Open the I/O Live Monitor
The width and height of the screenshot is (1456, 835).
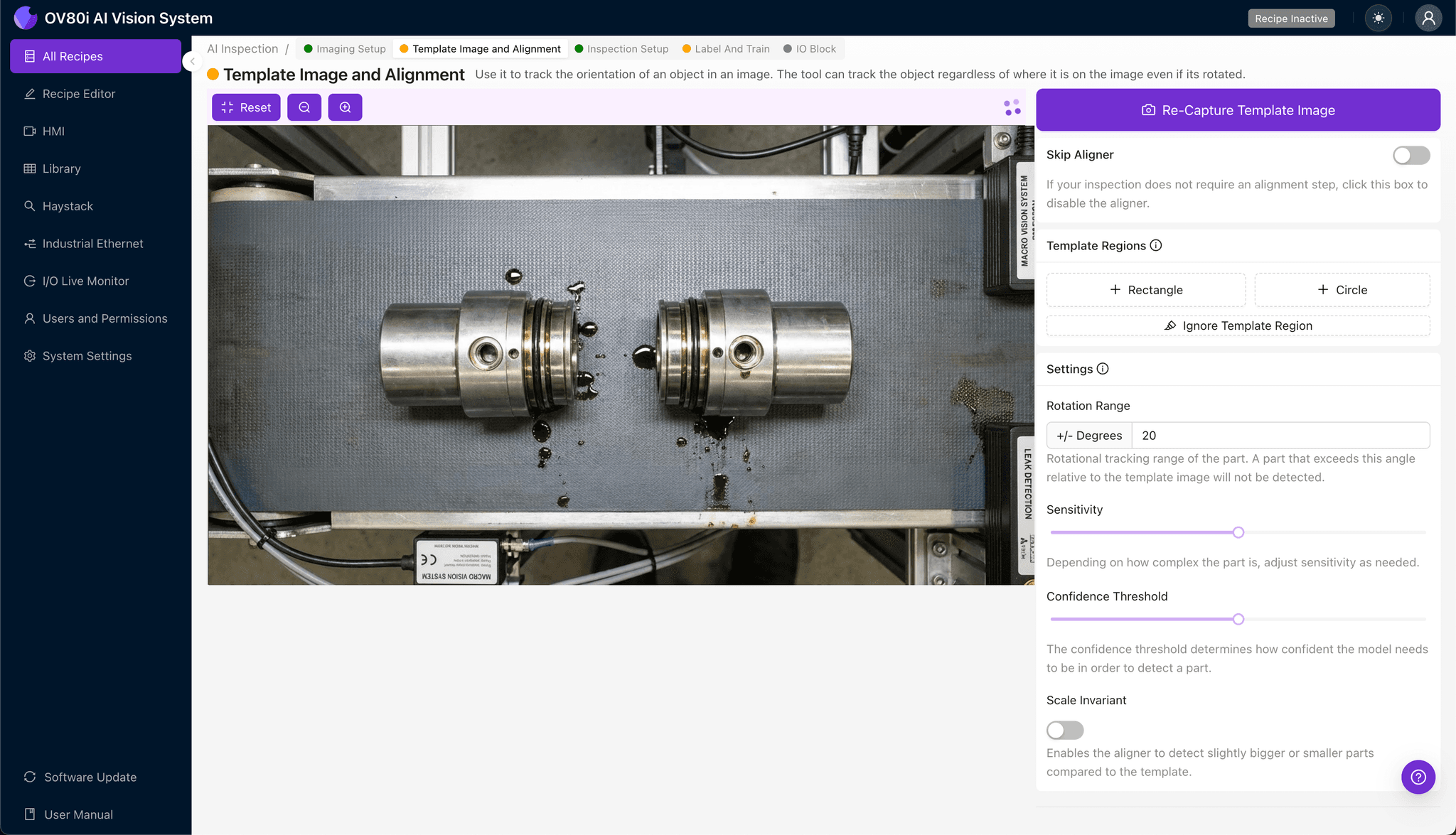84,281
